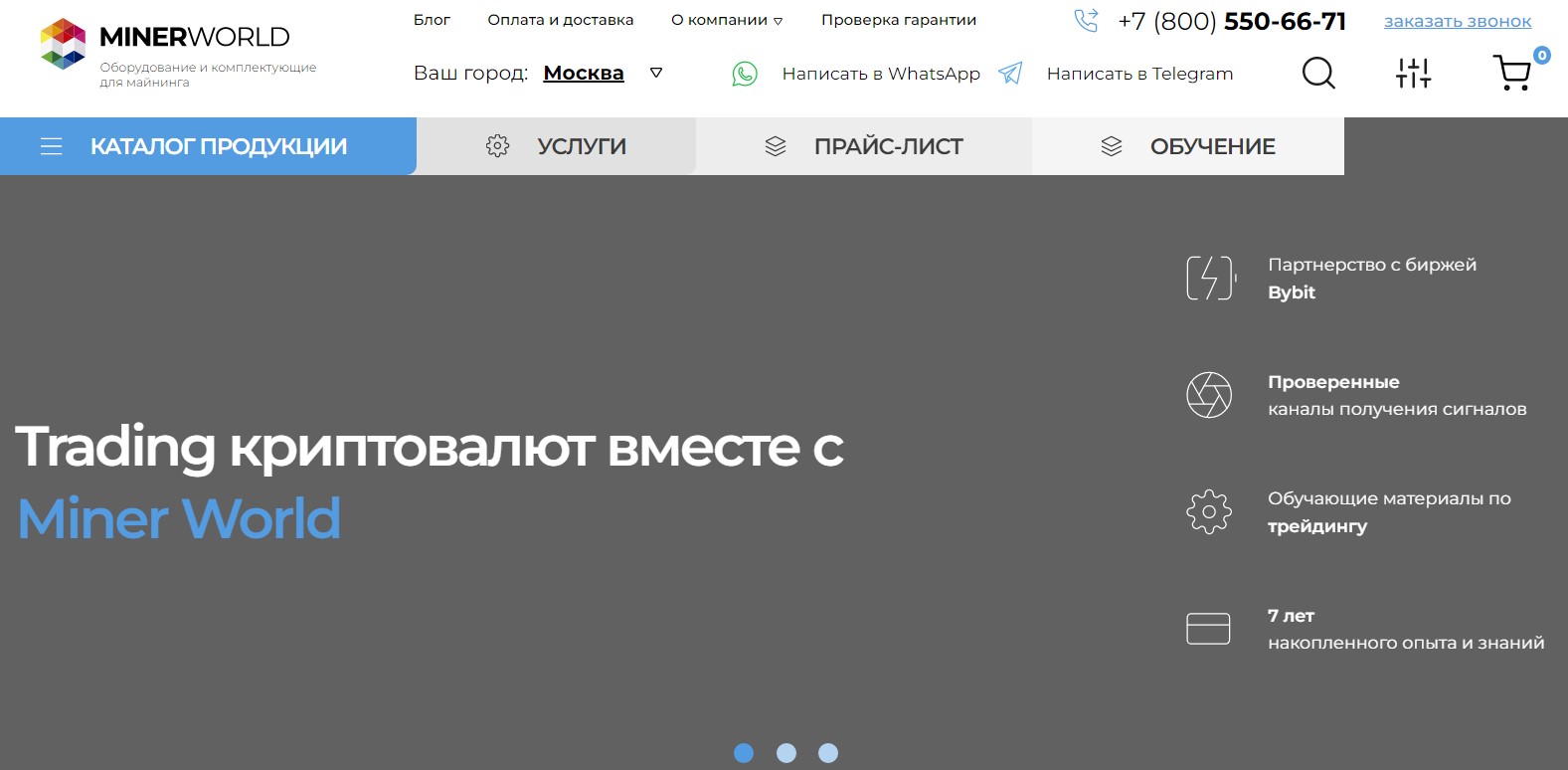Click the заказать звонок link
Image resolution: width=1568 pixels, height=770 pixels.
(1458, 21)
